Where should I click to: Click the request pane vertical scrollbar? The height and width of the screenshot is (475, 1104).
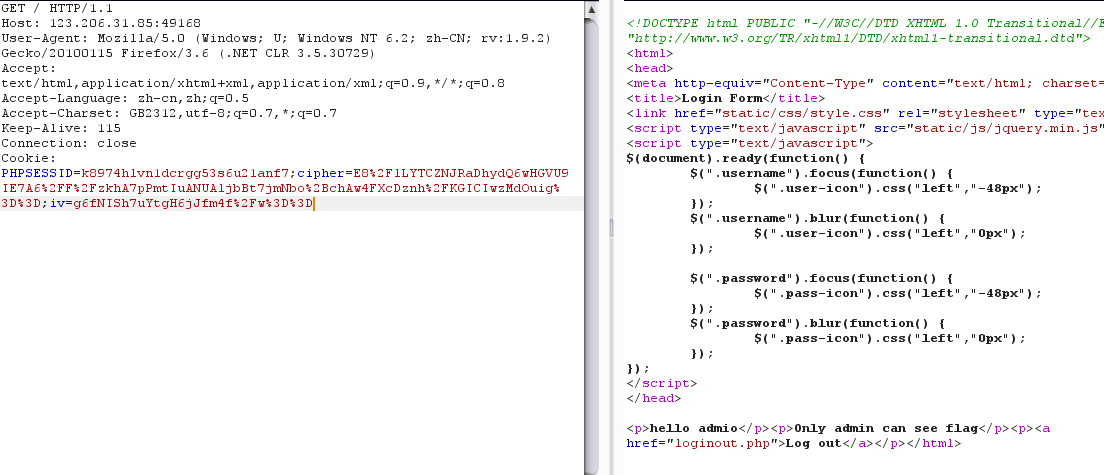pyautogui.click(x=590, y=237)
